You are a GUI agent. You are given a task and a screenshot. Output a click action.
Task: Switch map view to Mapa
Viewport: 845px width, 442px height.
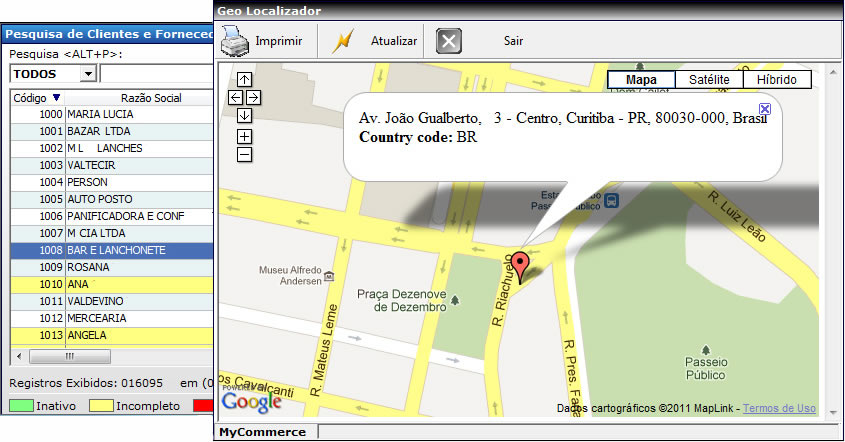(641, 80)
